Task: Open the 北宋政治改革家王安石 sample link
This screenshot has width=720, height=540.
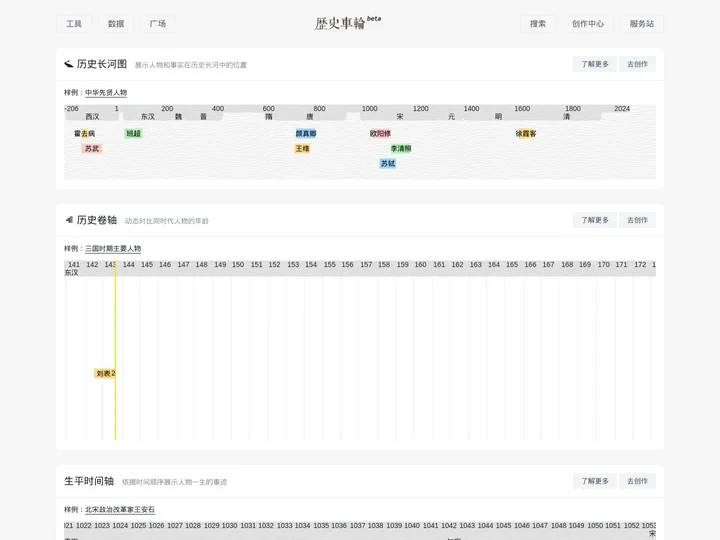Action: pos(120,510)
